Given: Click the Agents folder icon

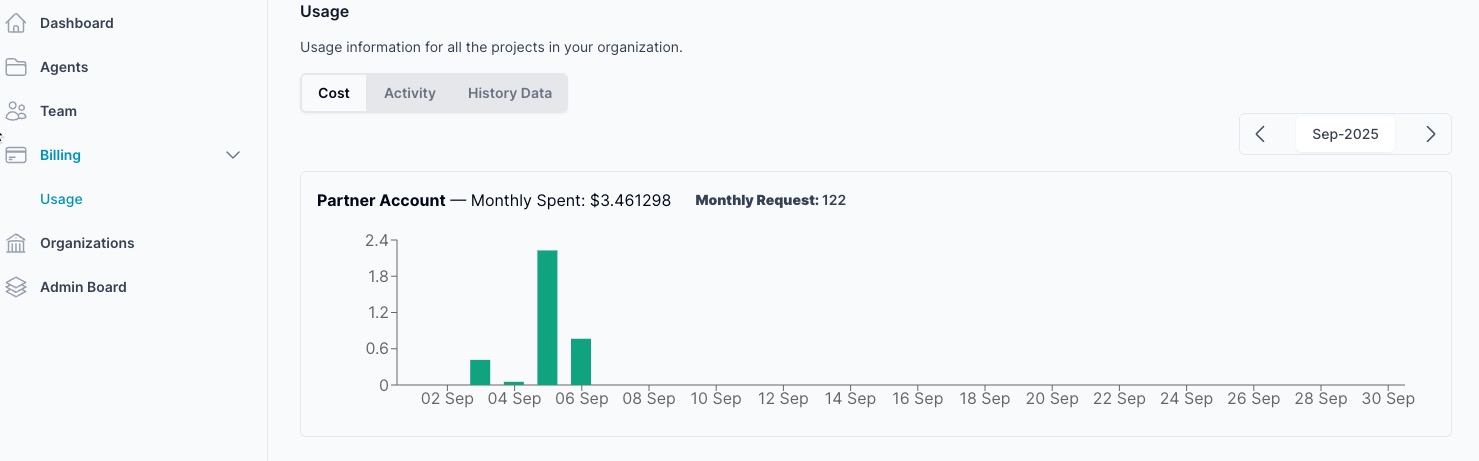Looking at the screenshot, I should (15, 67).
